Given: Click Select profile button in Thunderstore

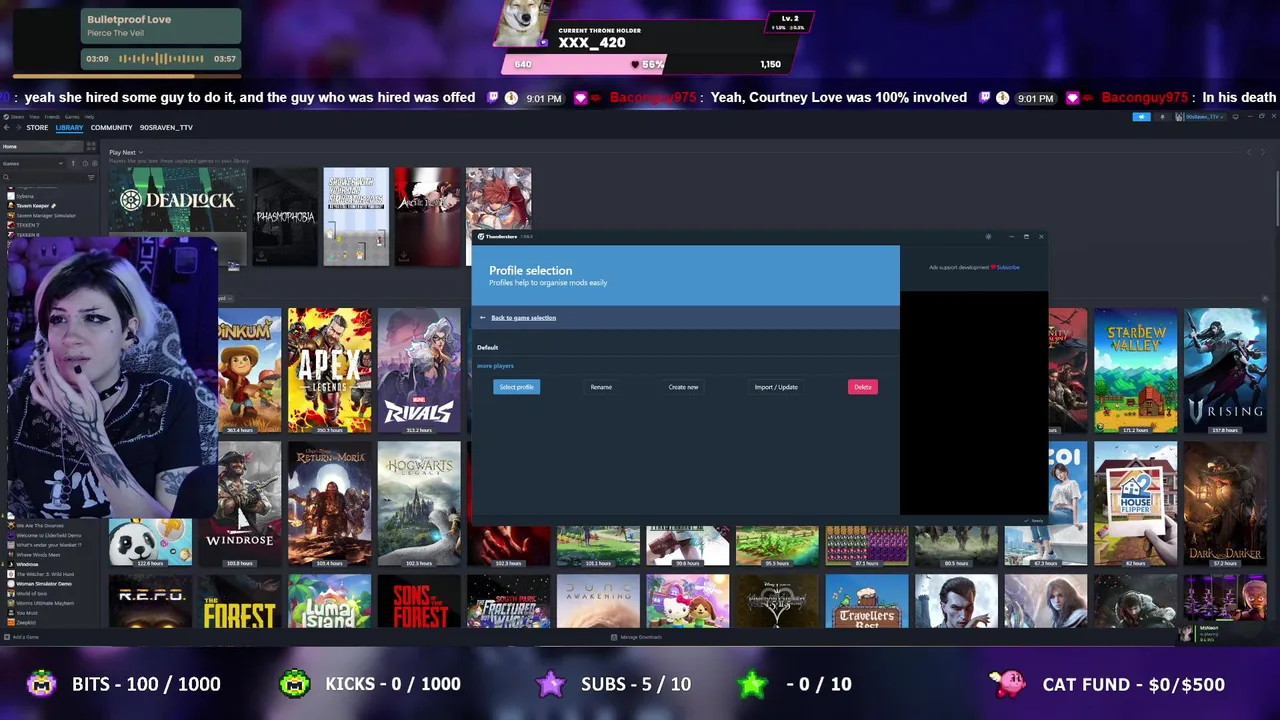Looking at the screenshot, I should coord(516,387).
